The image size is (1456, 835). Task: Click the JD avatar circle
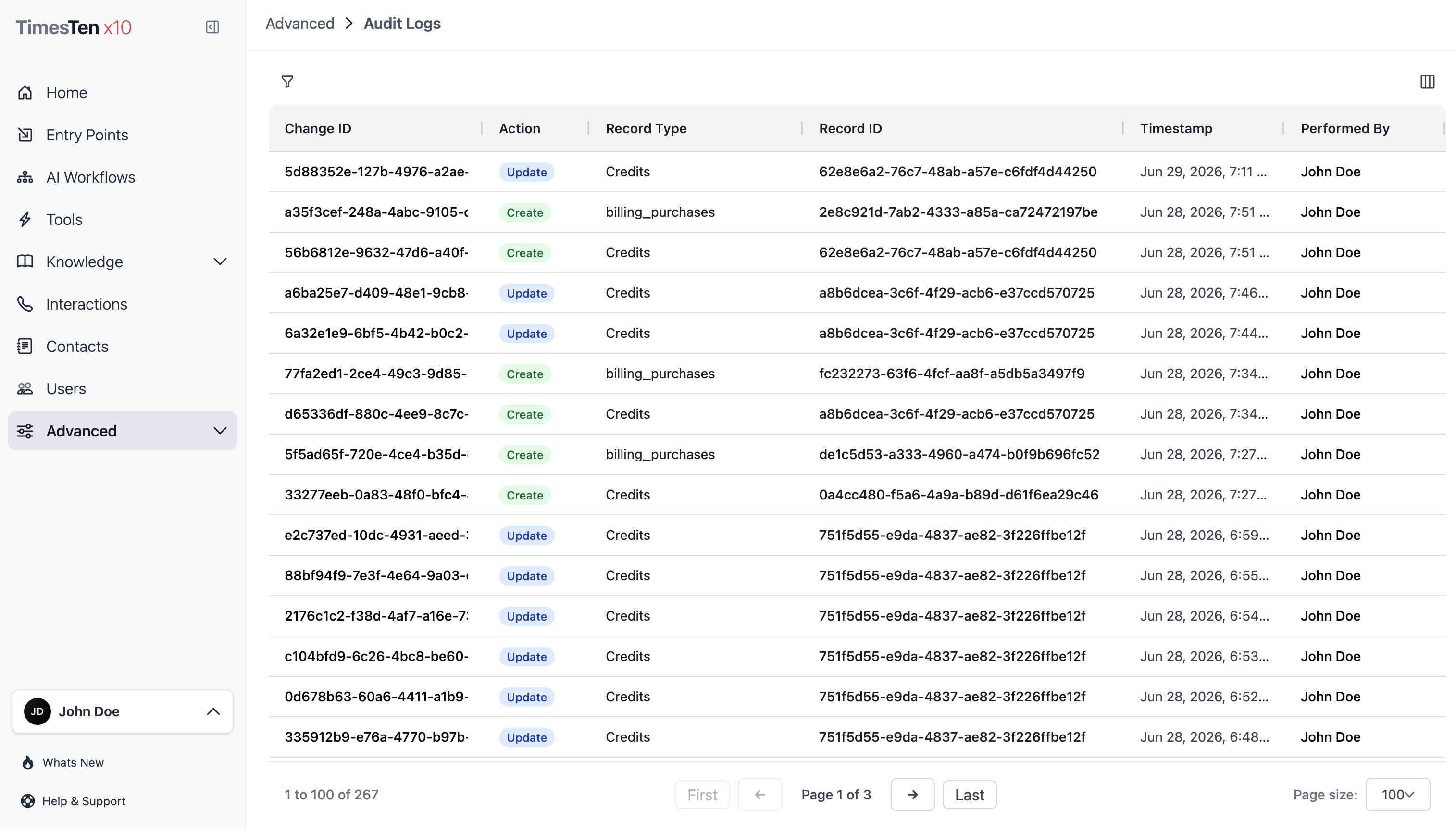click(x=37, y=711)
